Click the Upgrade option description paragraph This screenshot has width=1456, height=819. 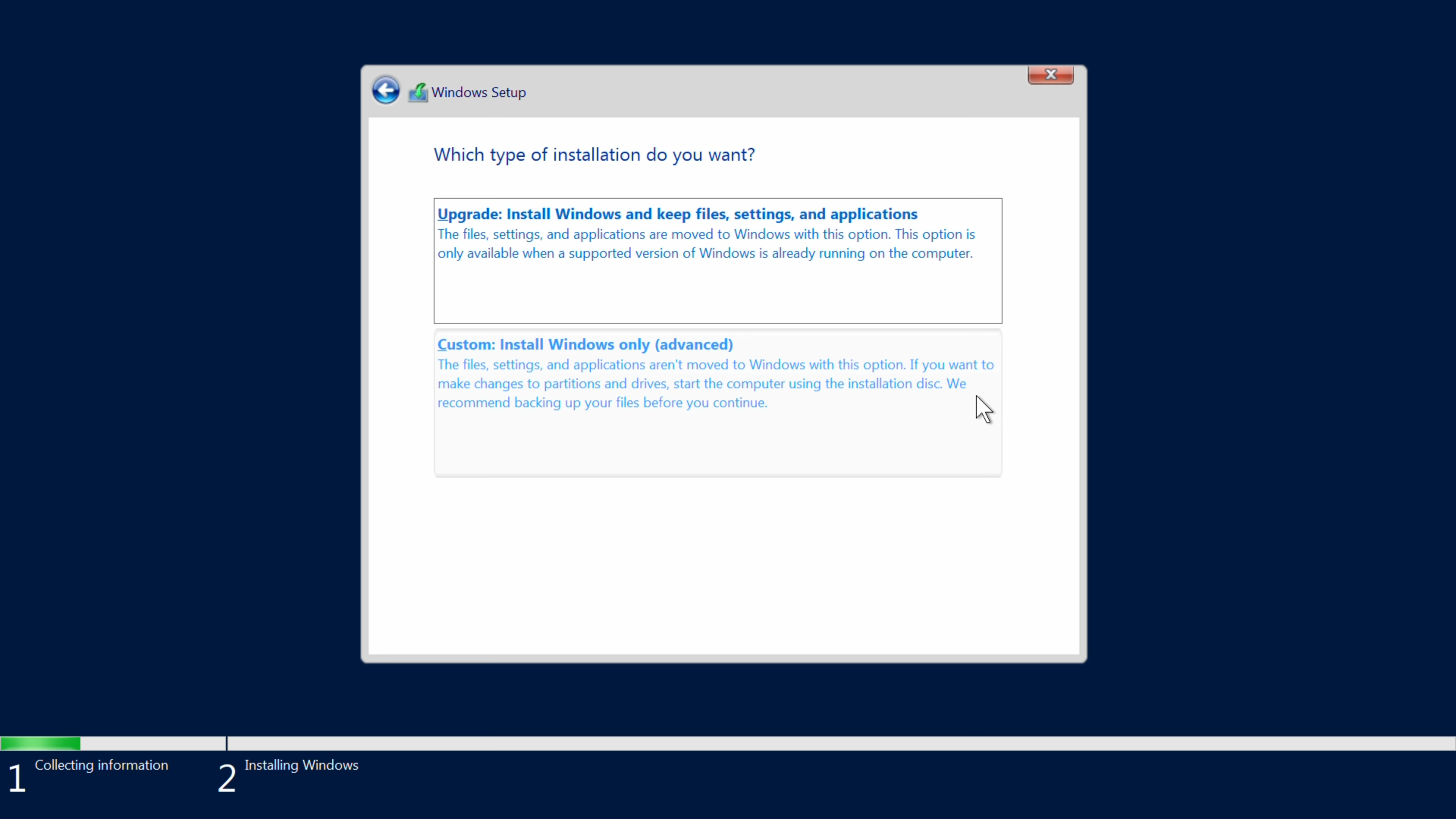[x=706, y=243]
